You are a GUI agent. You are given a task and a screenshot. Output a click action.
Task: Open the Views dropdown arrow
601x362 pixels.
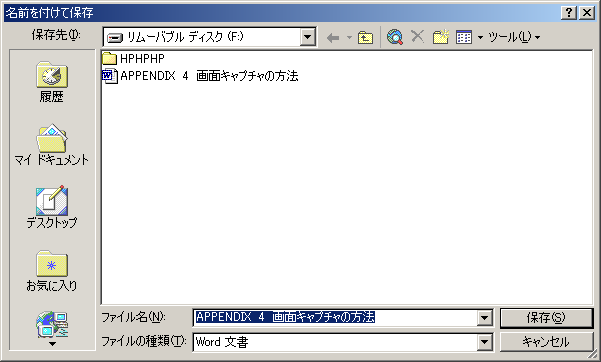pyautogui.click(x=480, y=38)
